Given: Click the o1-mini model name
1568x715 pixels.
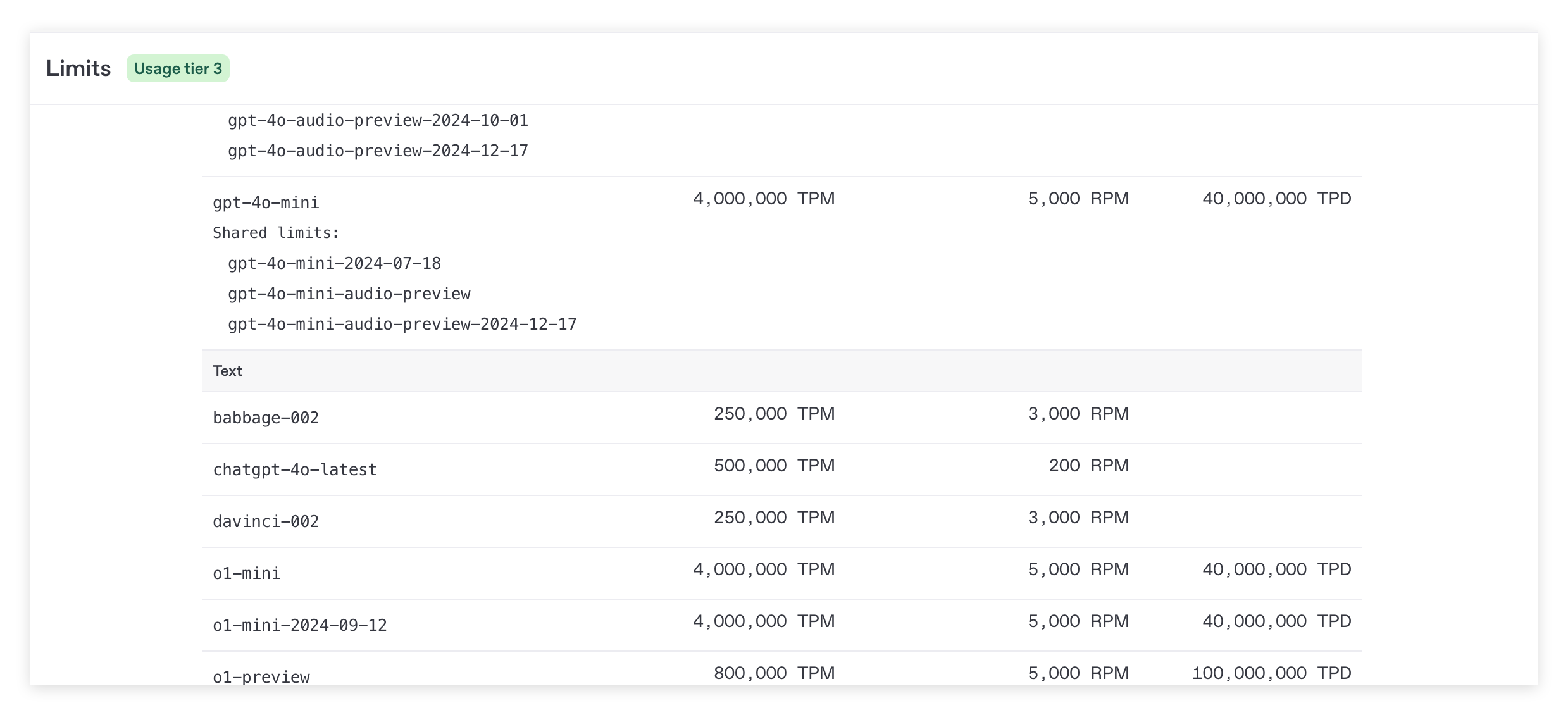Looking at the screenshot, I should tap(247, 573).
